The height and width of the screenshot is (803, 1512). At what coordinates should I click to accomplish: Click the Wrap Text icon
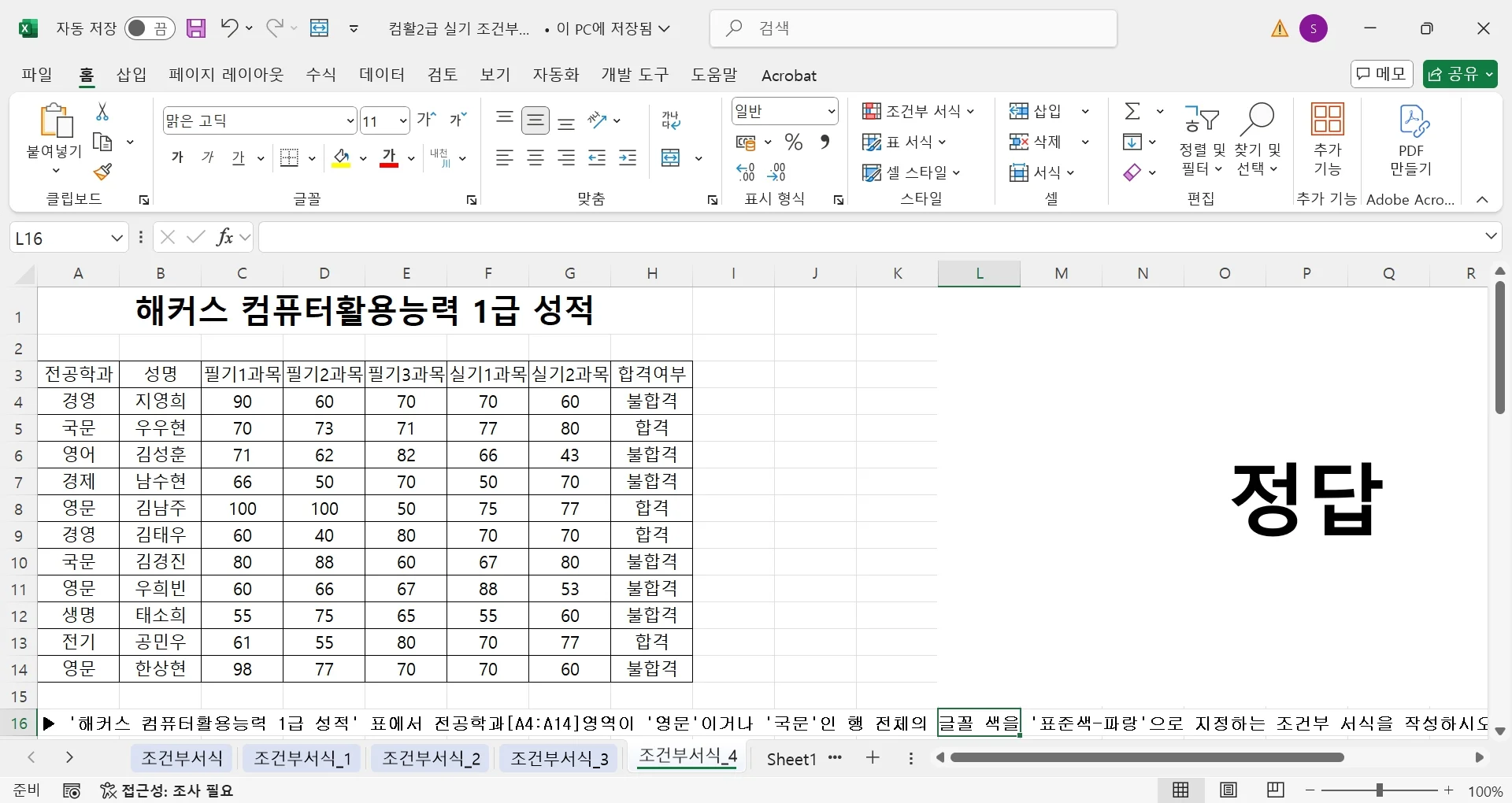click(x=671, y=120)
